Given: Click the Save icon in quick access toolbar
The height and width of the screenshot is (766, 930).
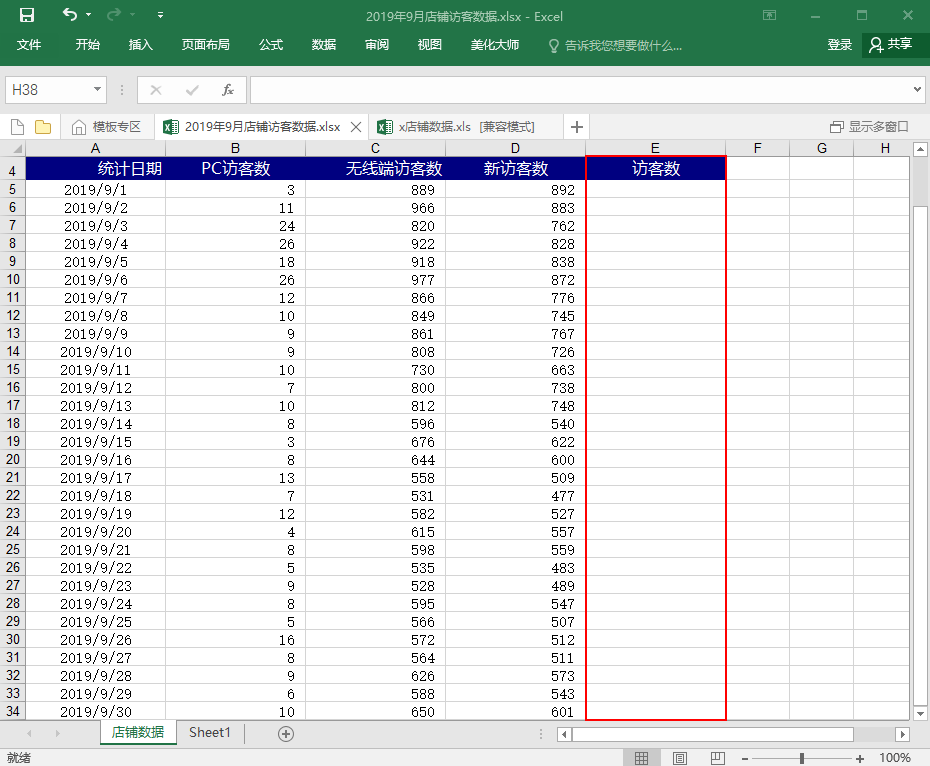Looking at the screenshot, I should [27, 15].
